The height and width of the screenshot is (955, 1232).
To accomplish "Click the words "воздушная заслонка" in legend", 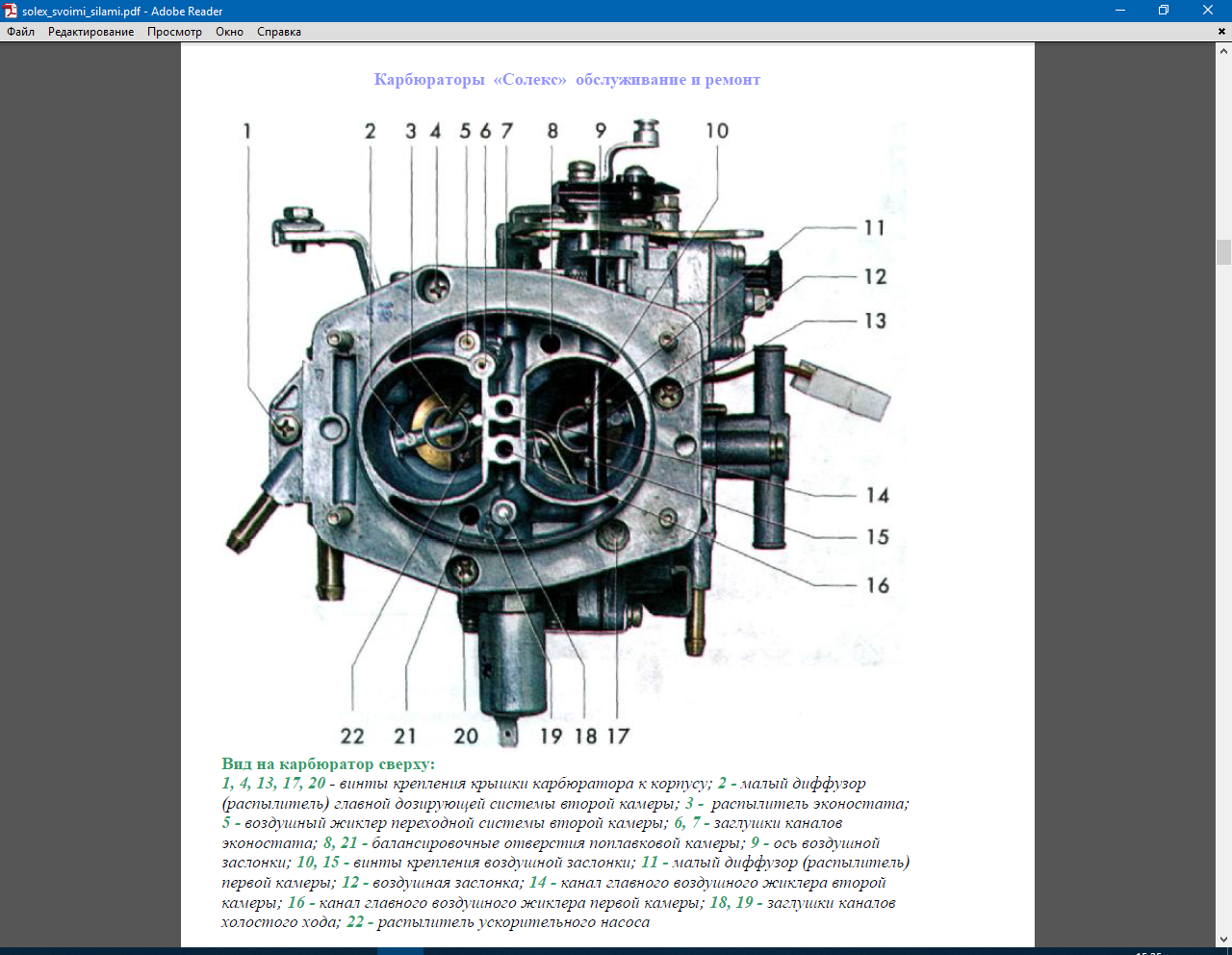I will coord(445,883).
